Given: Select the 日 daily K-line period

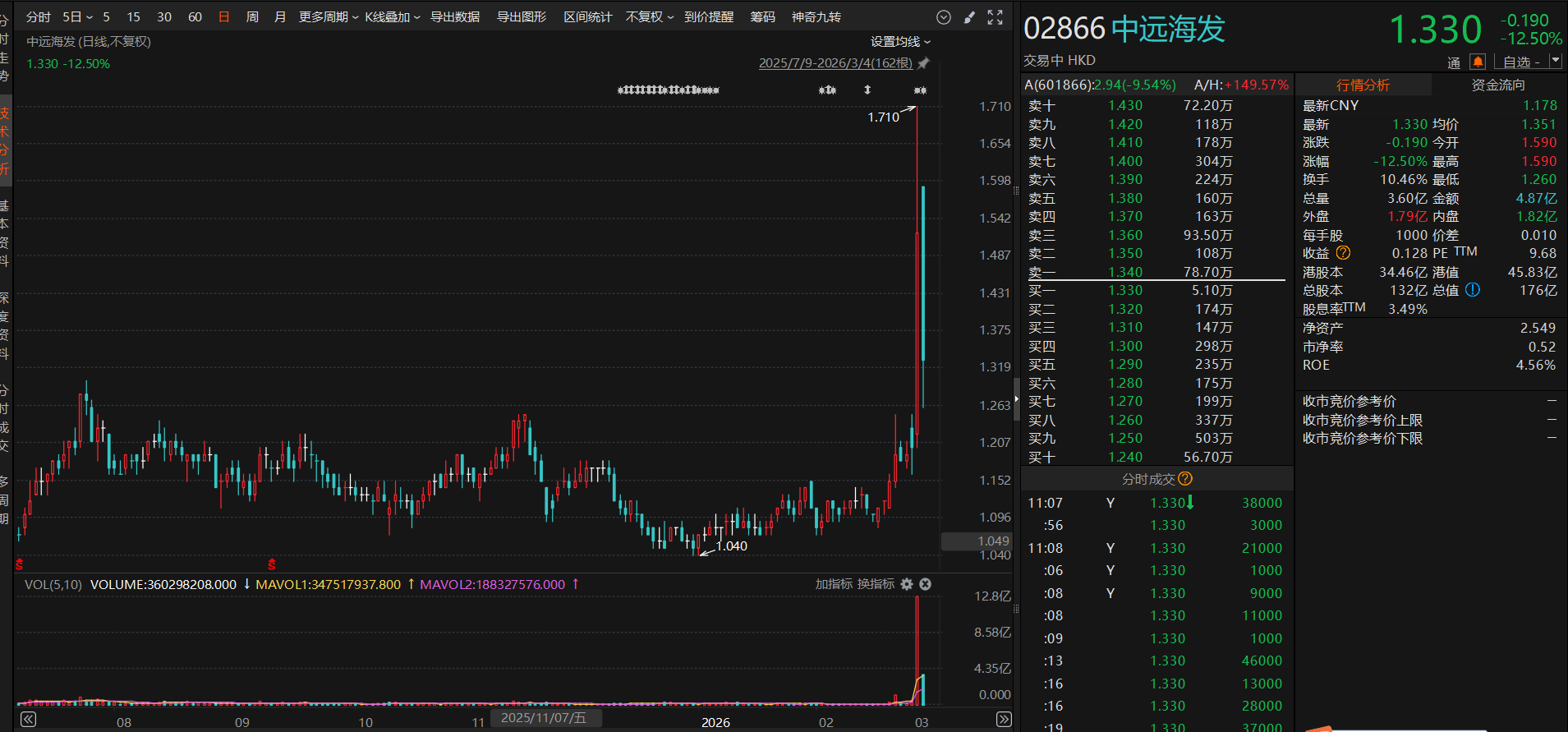Looking at the screenshot, I should 224,17.
